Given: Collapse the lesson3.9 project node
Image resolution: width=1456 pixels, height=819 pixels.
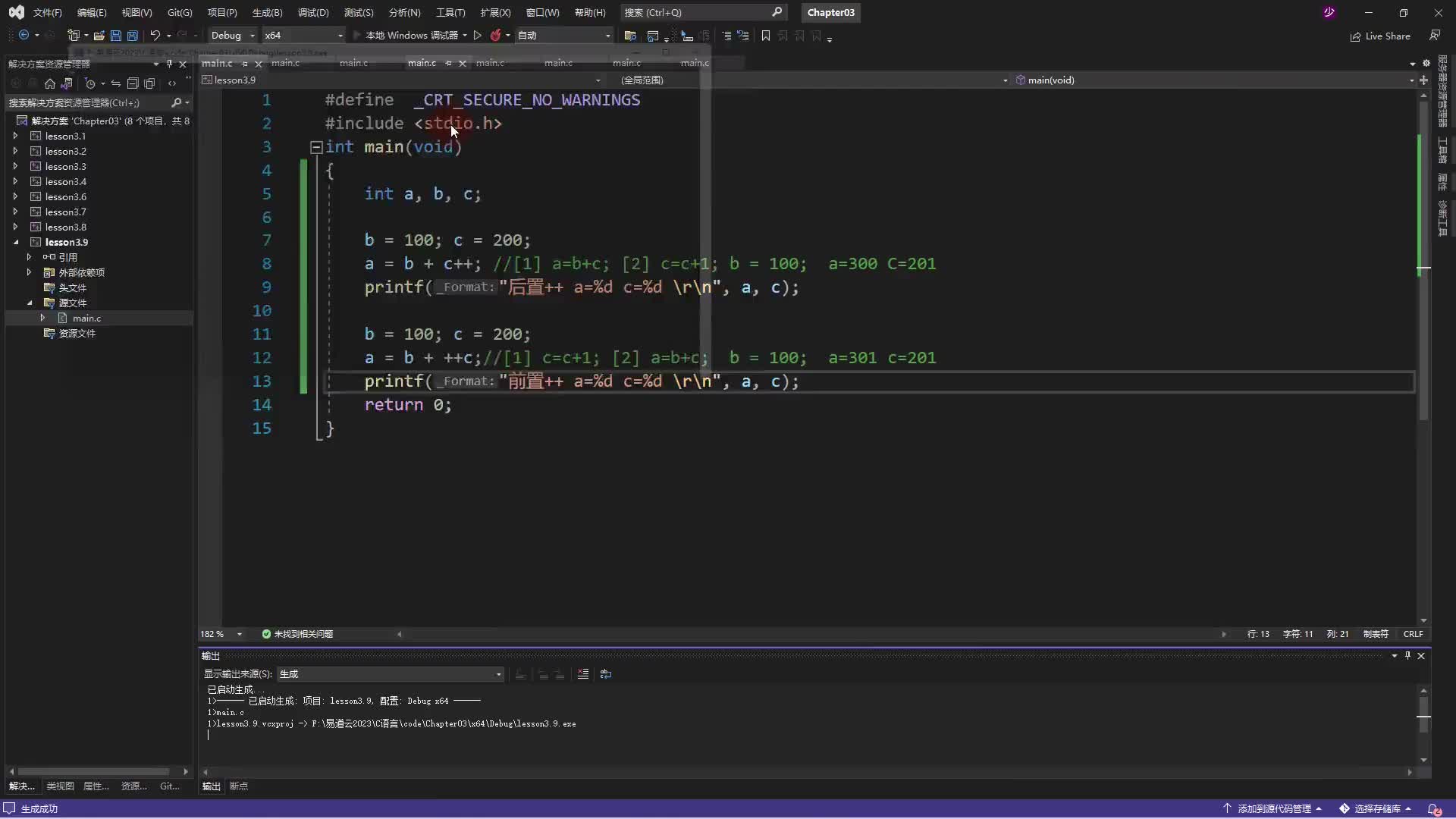Looking at the screenshot, I should tap(15, 242).
